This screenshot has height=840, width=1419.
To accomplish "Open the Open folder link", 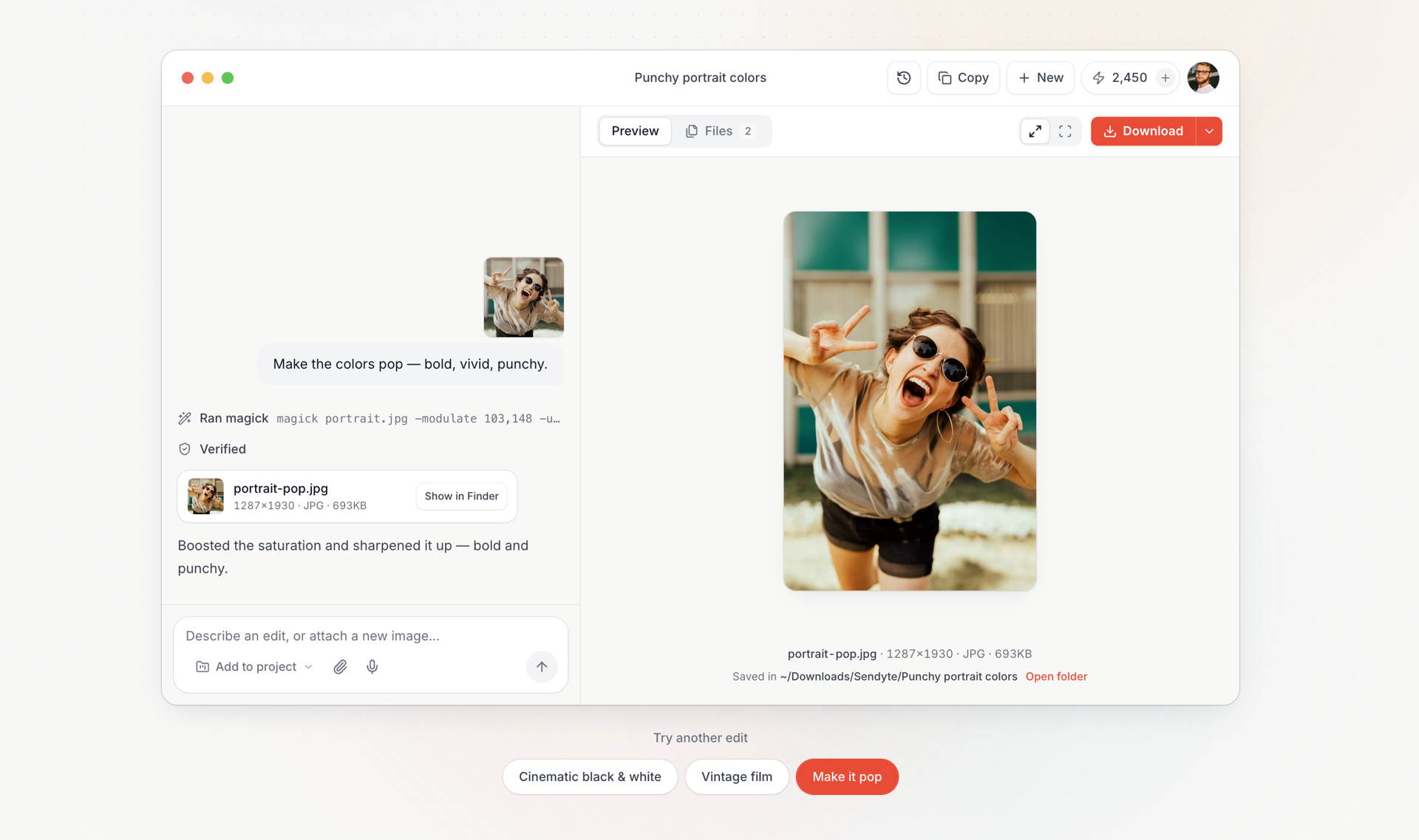I will coord(1056,677).
